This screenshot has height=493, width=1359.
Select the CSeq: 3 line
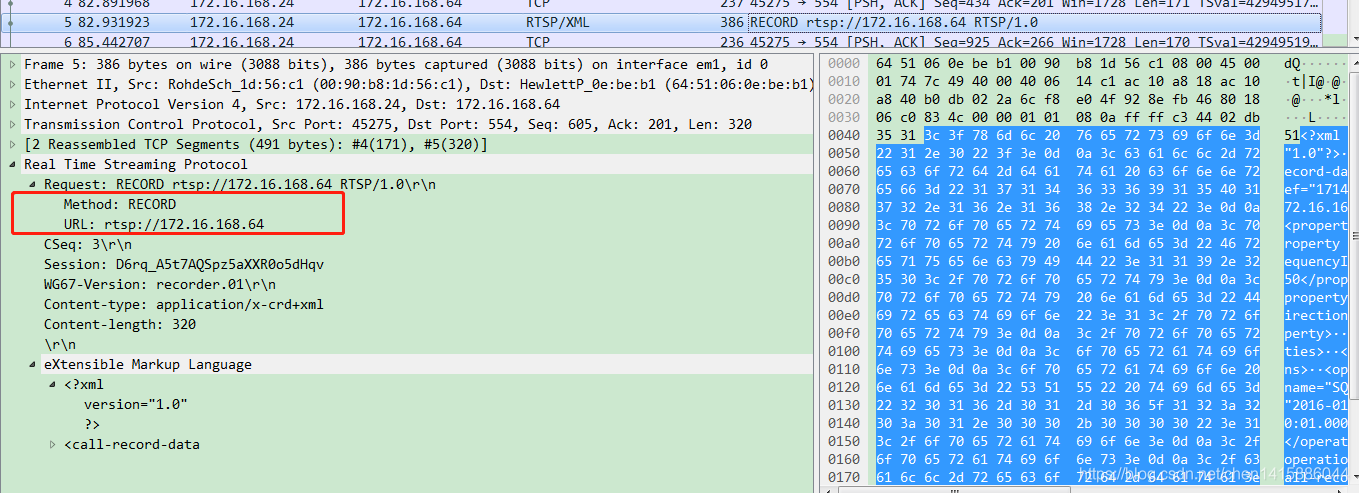[x=87, y=244]
